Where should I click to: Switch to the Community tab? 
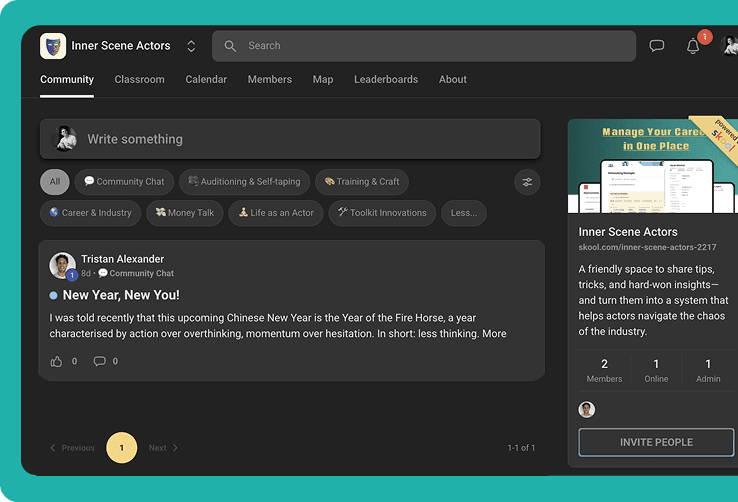(67, 80)
